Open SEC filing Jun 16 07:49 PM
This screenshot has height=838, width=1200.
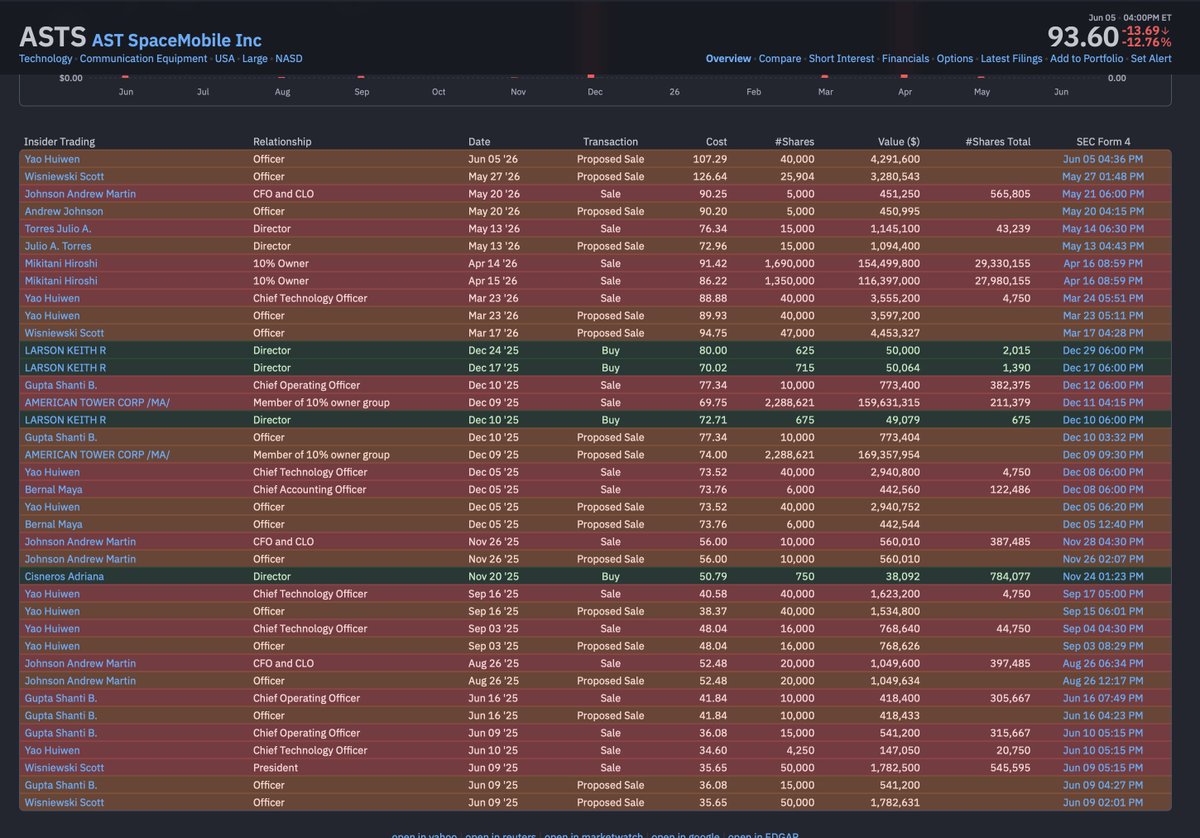pyautogui.click(x=1103, y=698)
